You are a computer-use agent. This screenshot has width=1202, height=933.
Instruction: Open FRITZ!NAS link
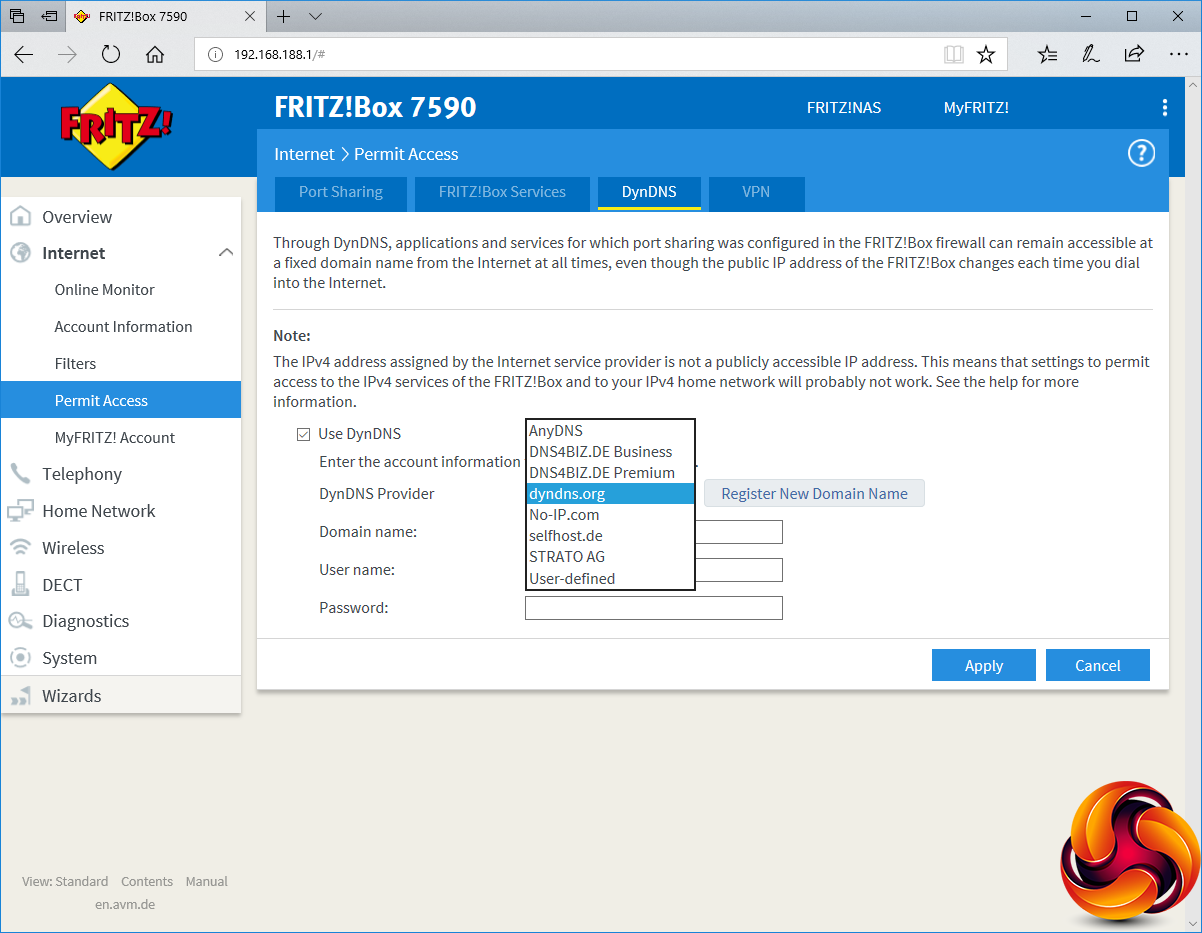pos(844,108)
